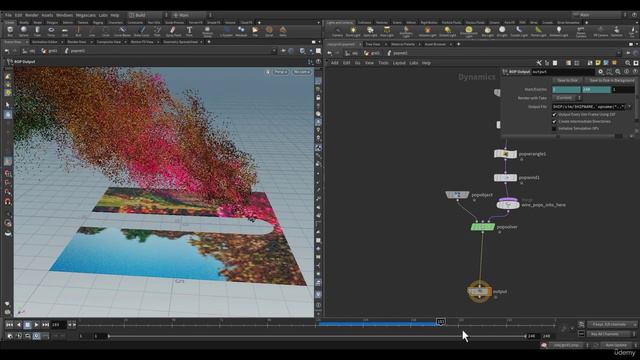Select the Sphere shelf tool
Image resolution: width=640 pixels, height=360 pixels.
pyautogui.click(x=24, y=31)
